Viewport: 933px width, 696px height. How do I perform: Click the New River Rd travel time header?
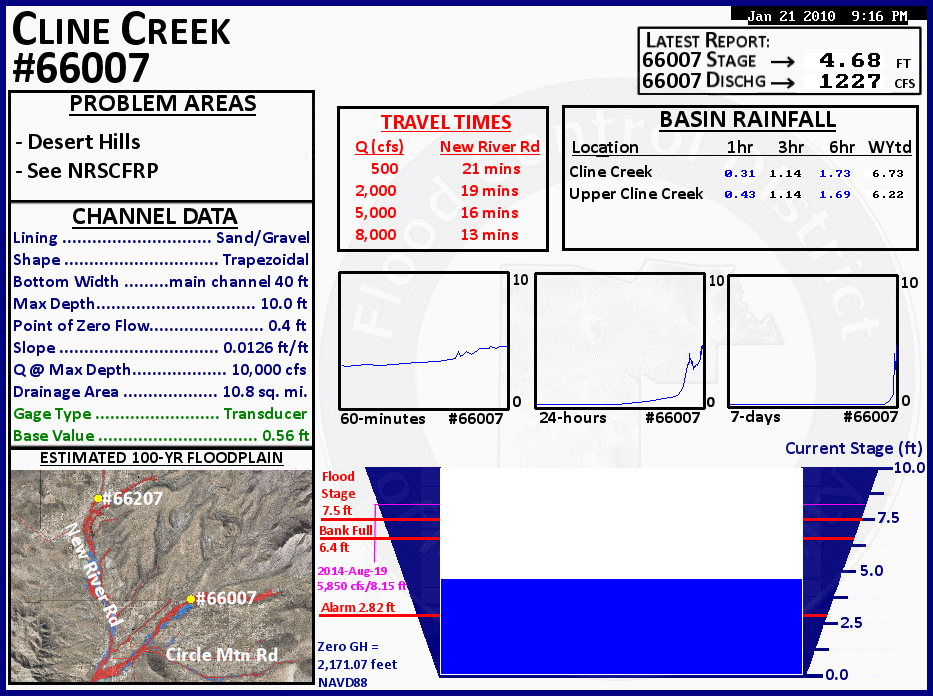coord(489,147)
